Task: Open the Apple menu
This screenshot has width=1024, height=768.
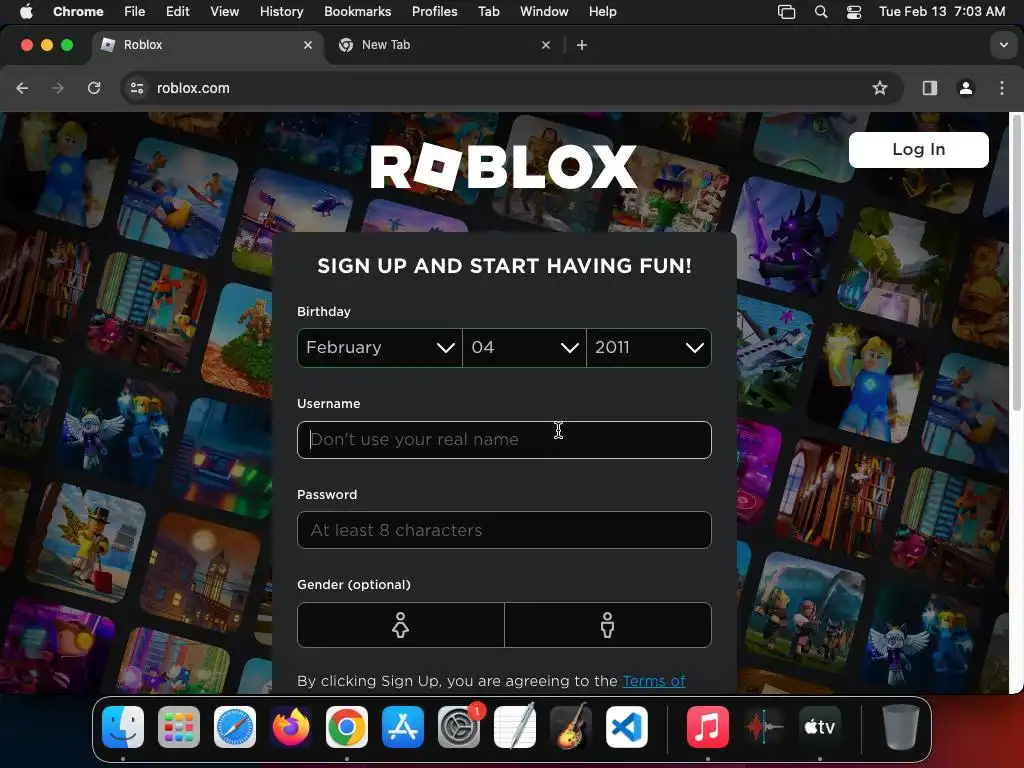Action: (26, 11)
